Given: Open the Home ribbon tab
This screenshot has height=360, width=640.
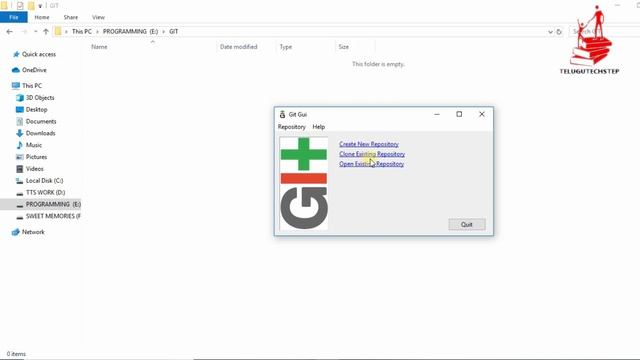Looking at the screenshot, I should coord(42,17).
